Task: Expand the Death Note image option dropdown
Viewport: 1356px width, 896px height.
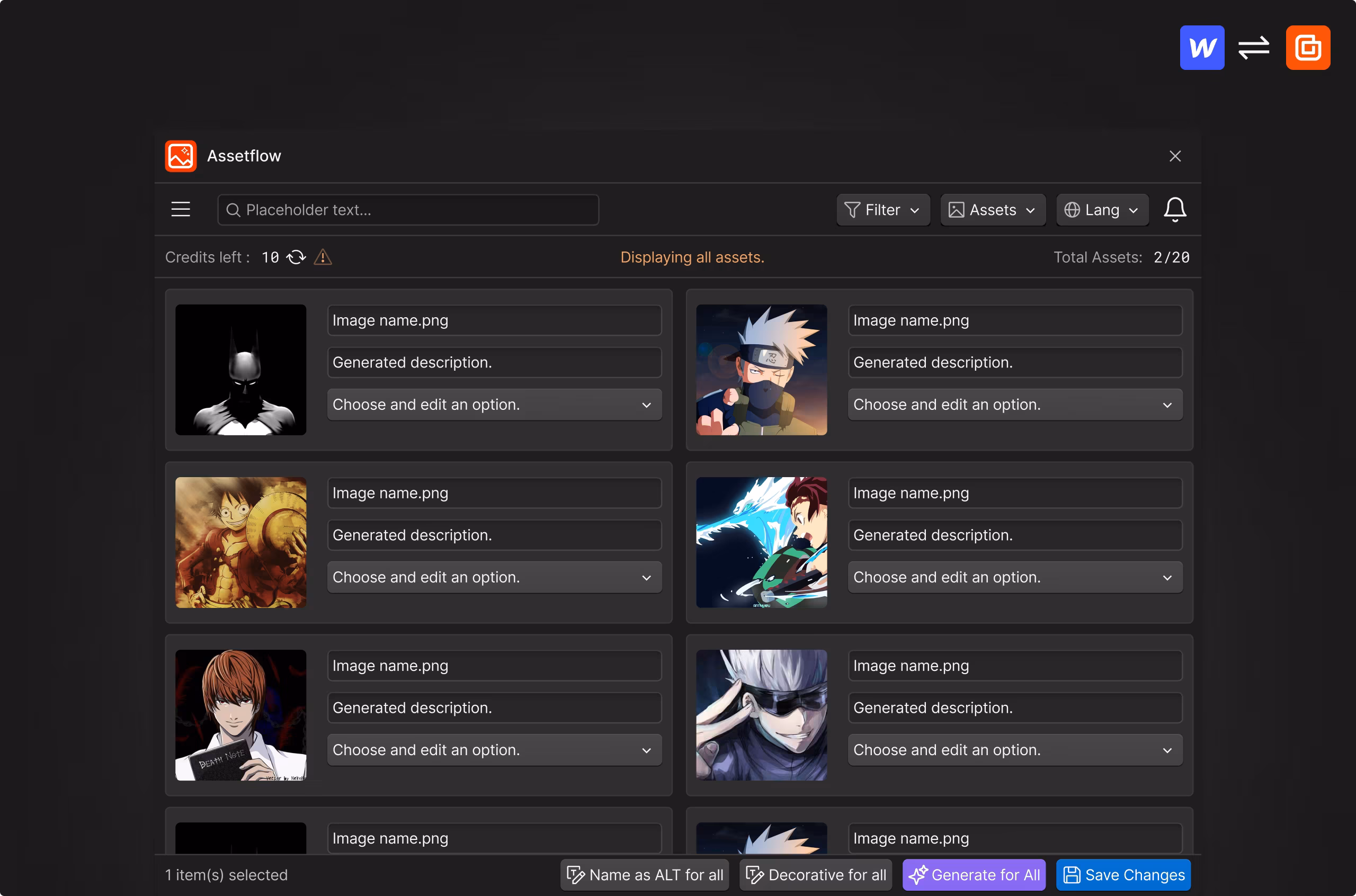Action: click(x=494, y=750)
